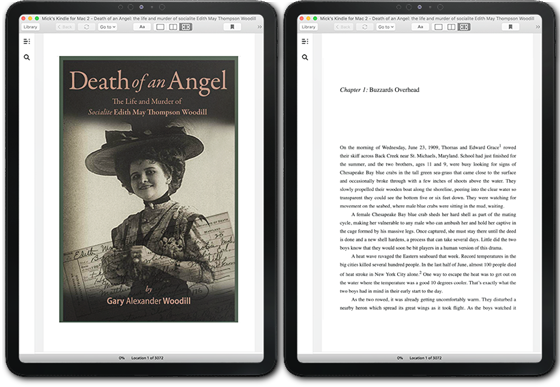Maximize the cover window with green button
The width and height of the screenshot is (560, 387).
click(37, 18)
